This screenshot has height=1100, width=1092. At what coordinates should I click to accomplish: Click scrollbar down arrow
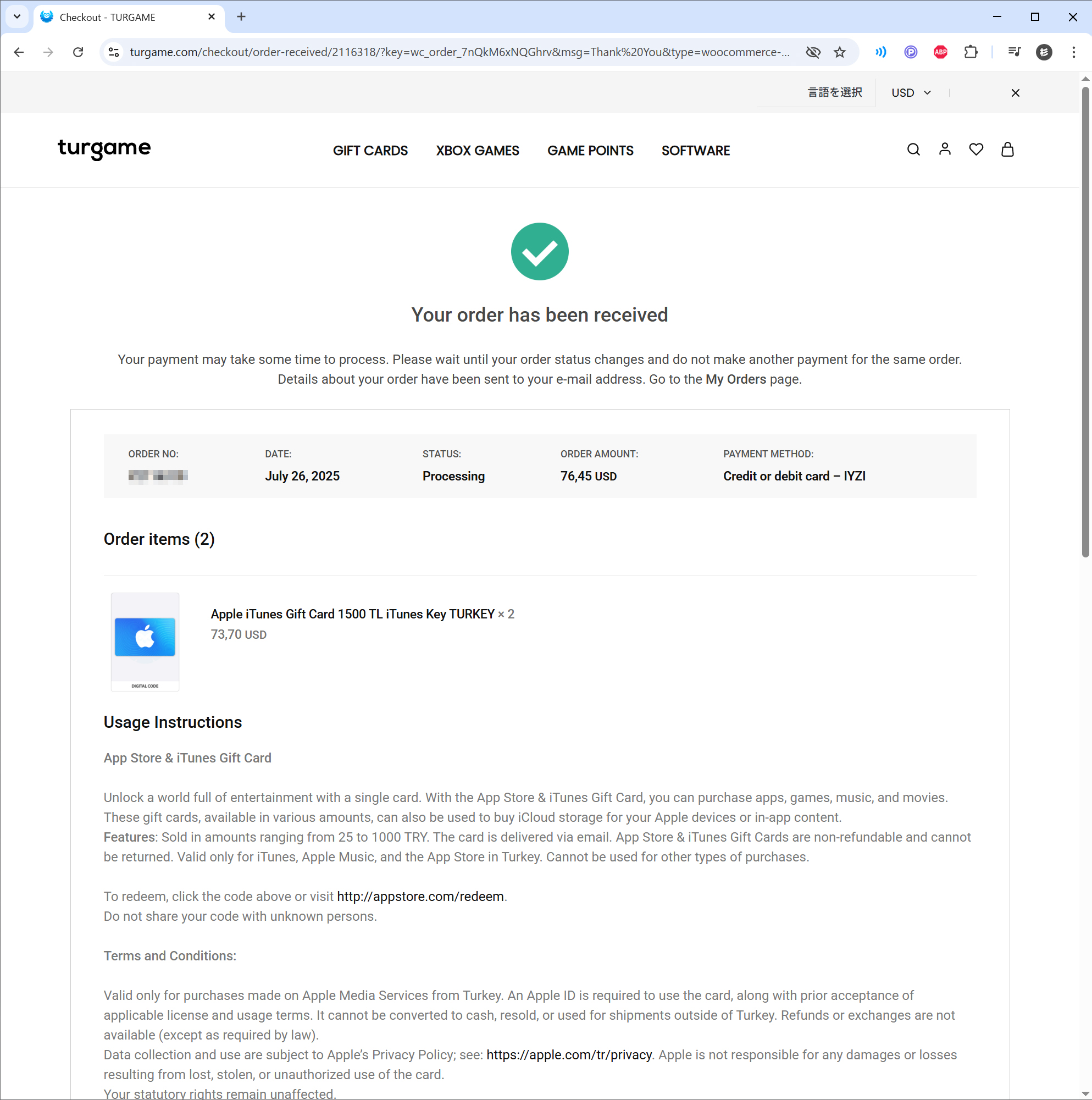pos(1085,1094)
